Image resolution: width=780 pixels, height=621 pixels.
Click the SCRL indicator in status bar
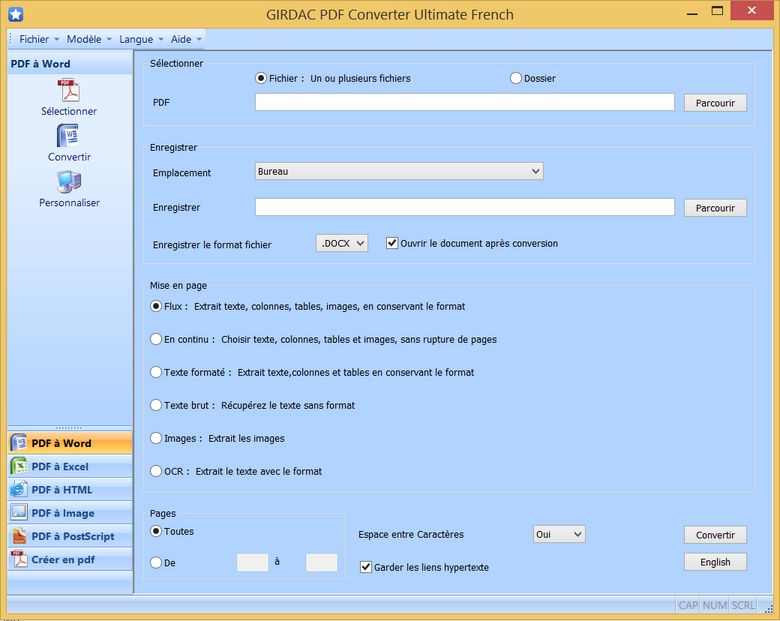[744, 605]
